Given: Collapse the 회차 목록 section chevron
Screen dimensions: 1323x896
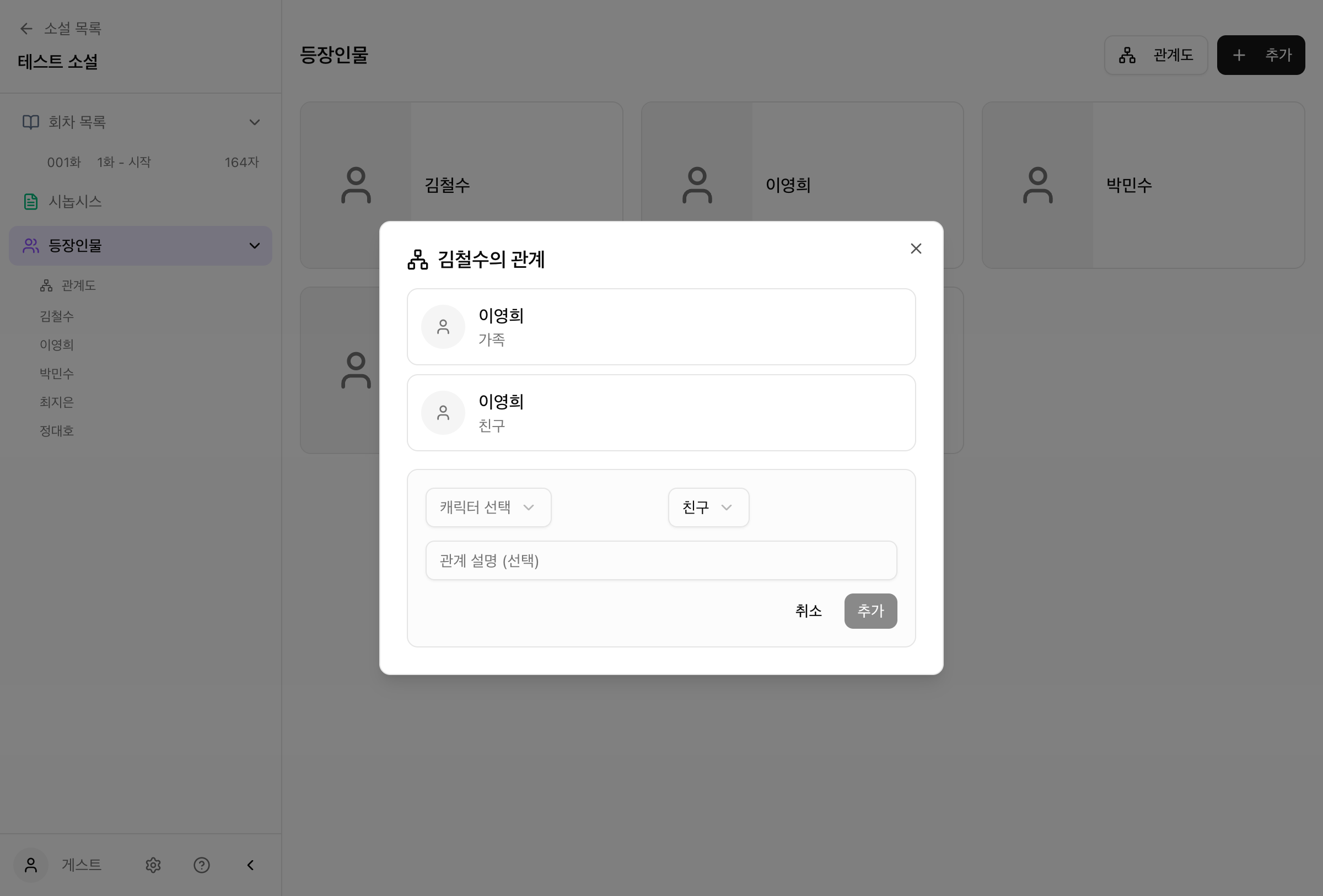Looking at the screenshot, I should tap(255, 122).
